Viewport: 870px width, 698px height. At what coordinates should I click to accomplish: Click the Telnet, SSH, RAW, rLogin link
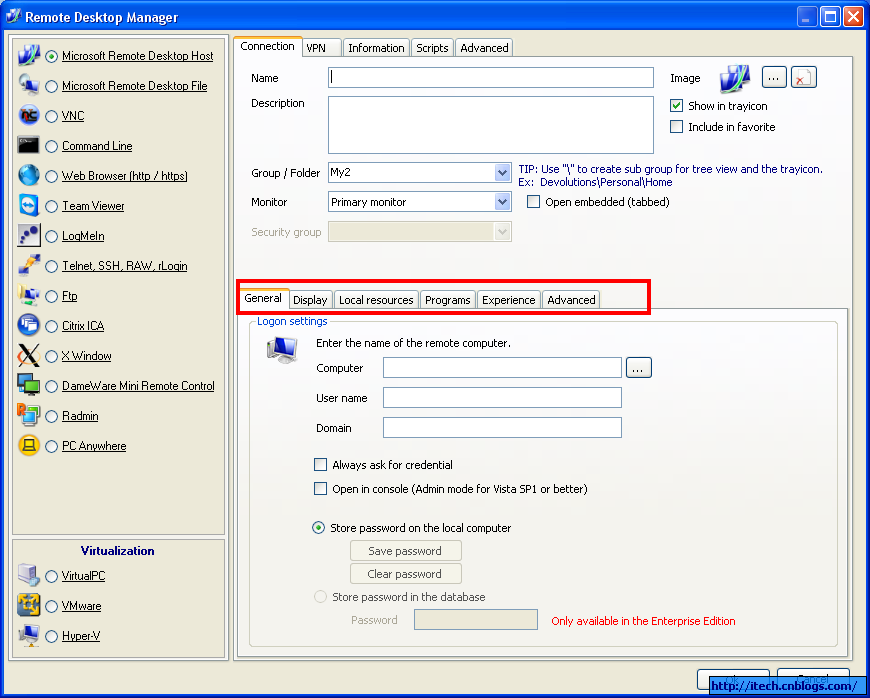pyautogui.click(x=125, y=266)
